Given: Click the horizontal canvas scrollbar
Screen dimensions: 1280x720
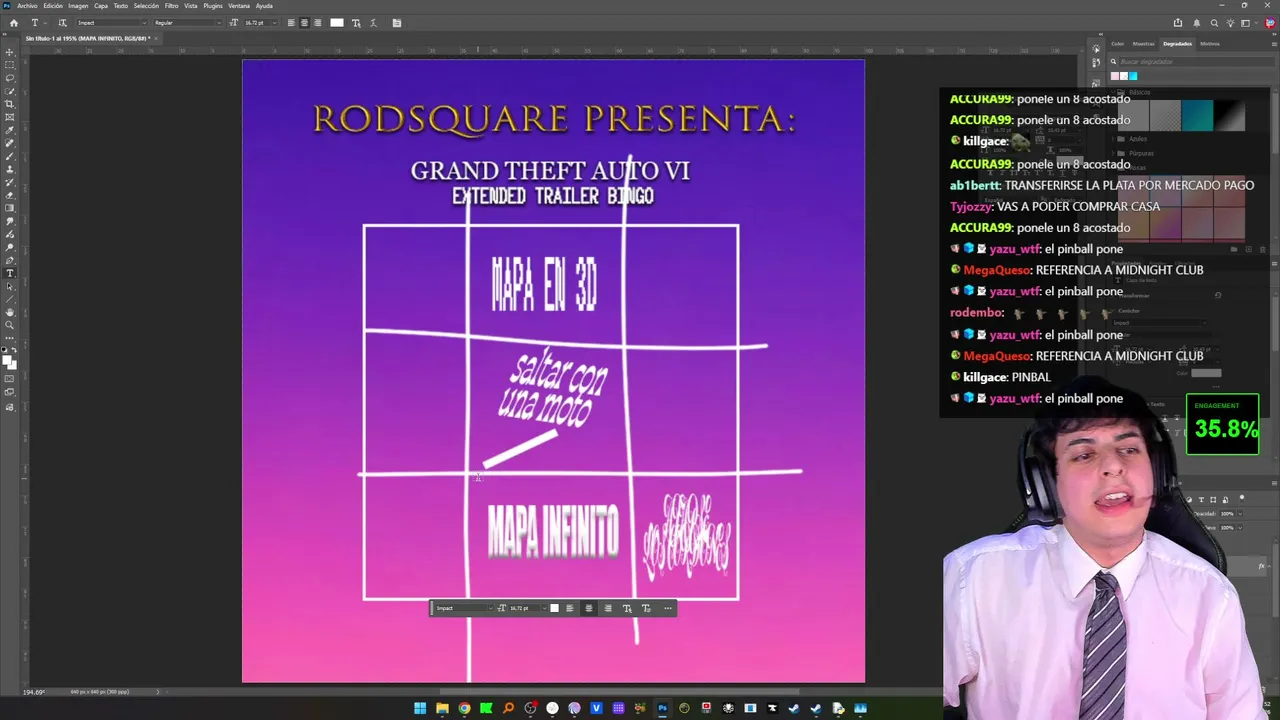Looking at the screenshot, I should pos(620,691).
